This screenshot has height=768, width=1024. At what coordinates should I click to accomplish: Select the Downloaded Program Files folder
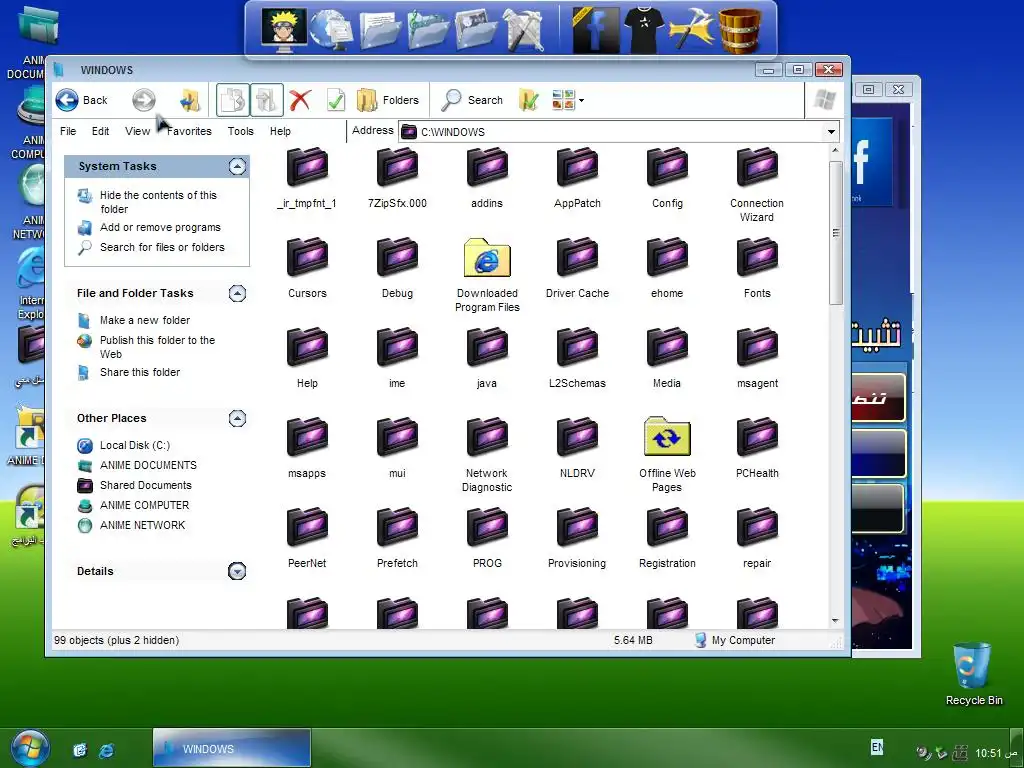click(x=487, y=275)
